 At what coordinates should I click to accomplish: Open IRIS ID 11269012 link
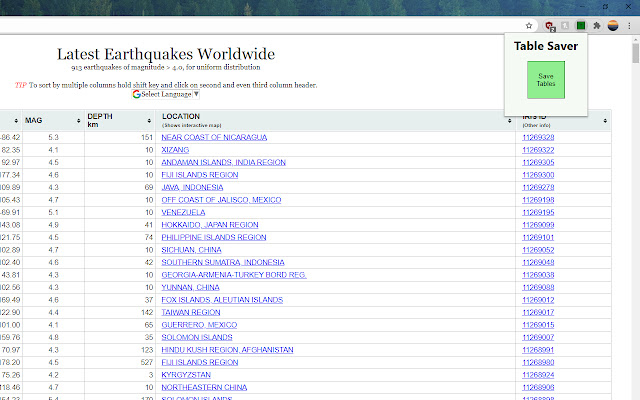538,300
